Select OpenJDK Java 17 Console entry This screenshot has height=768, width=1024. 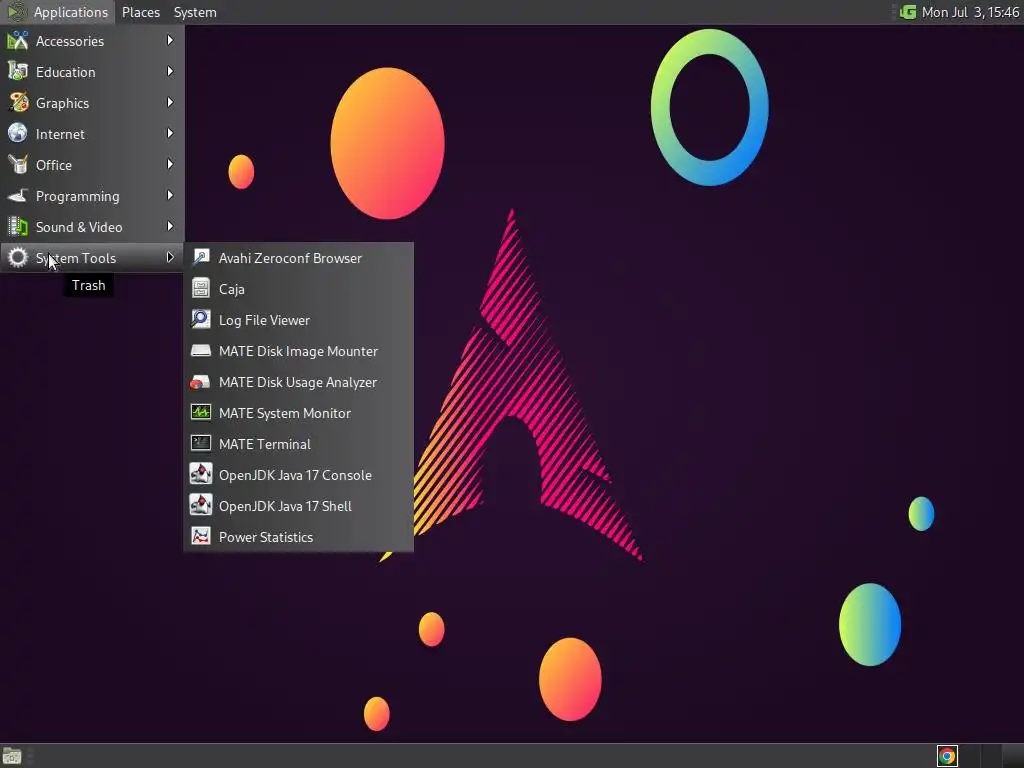tap(298, 475)
